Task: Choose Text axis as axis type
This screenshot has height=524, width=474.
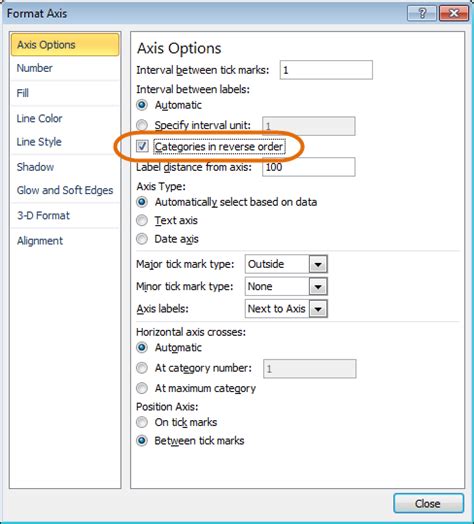Action: click(142, 220)
